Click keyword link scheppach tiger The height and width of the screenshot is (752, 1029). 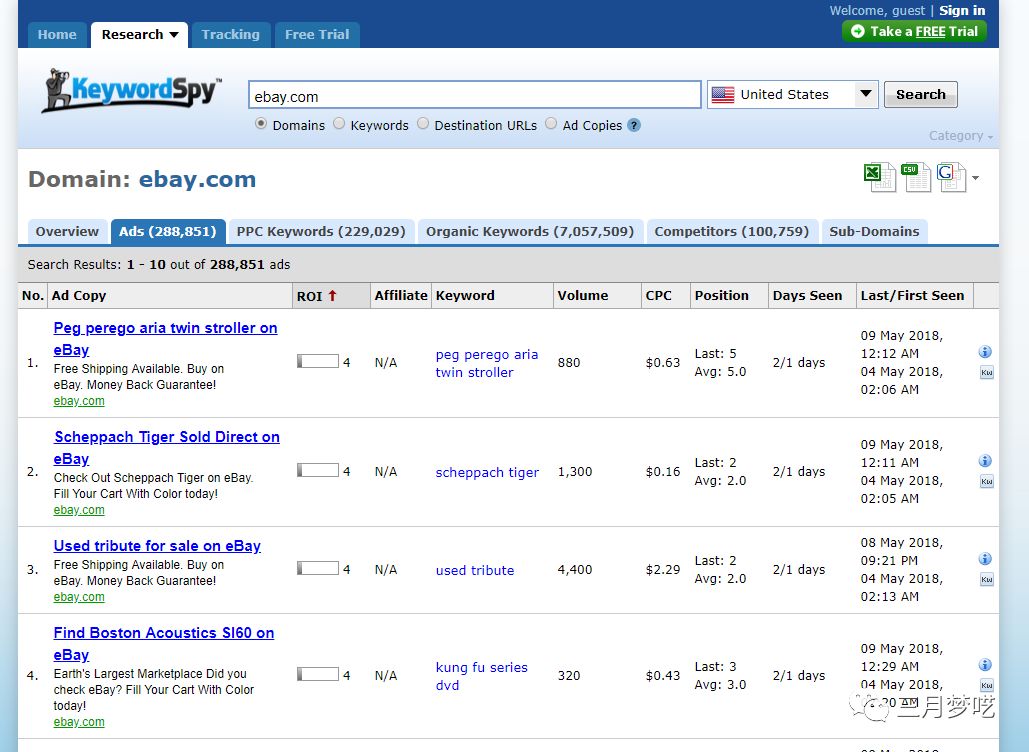click(487, 472)
